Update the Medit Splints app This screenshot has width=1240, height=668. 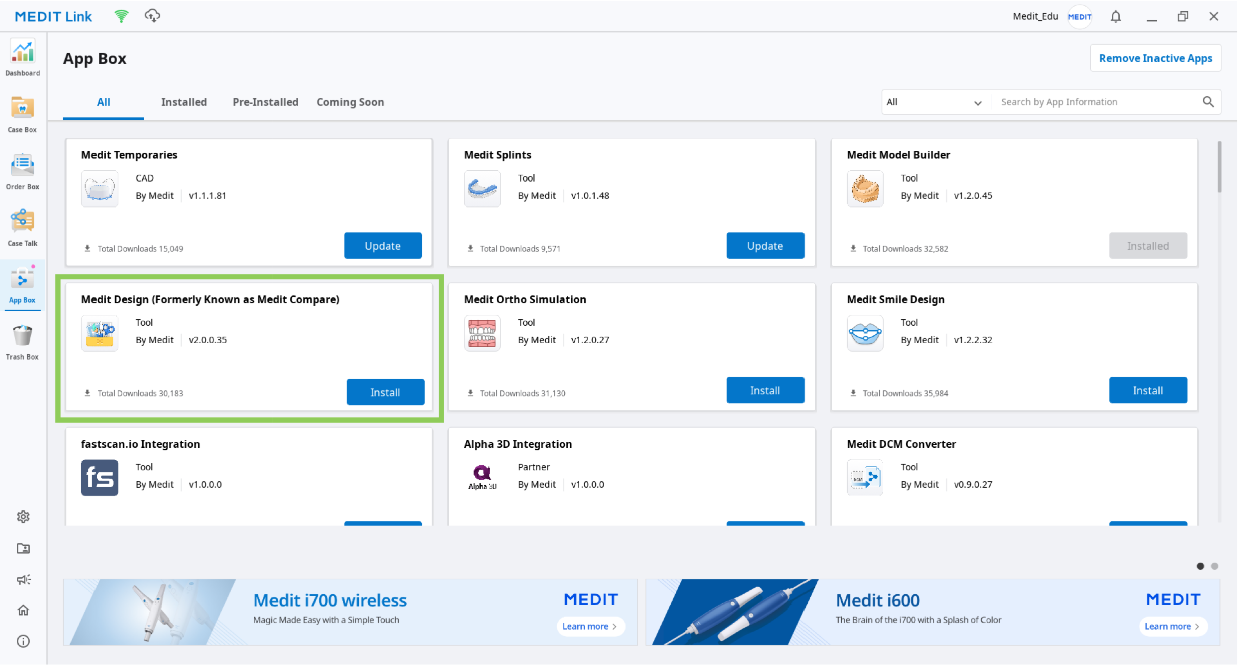(765, 246)
